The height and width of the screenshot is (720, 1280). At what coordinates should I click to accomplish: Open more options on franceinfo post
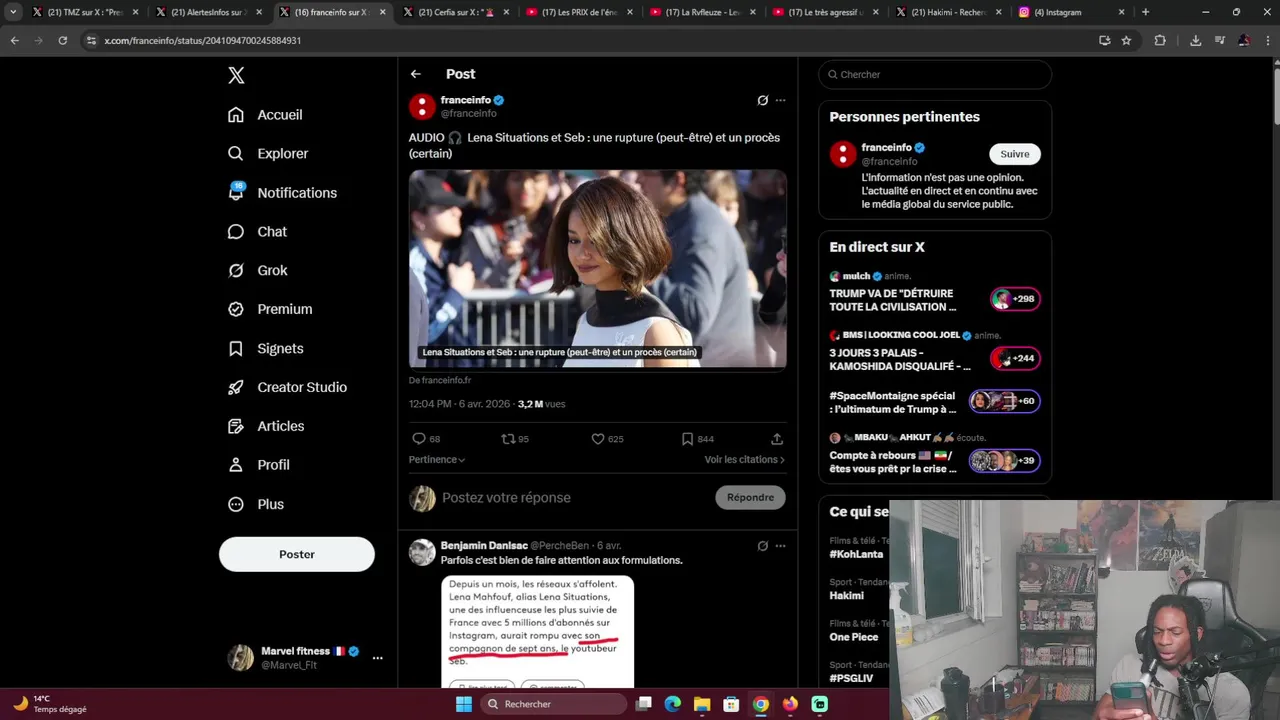[x=781, y=100]
